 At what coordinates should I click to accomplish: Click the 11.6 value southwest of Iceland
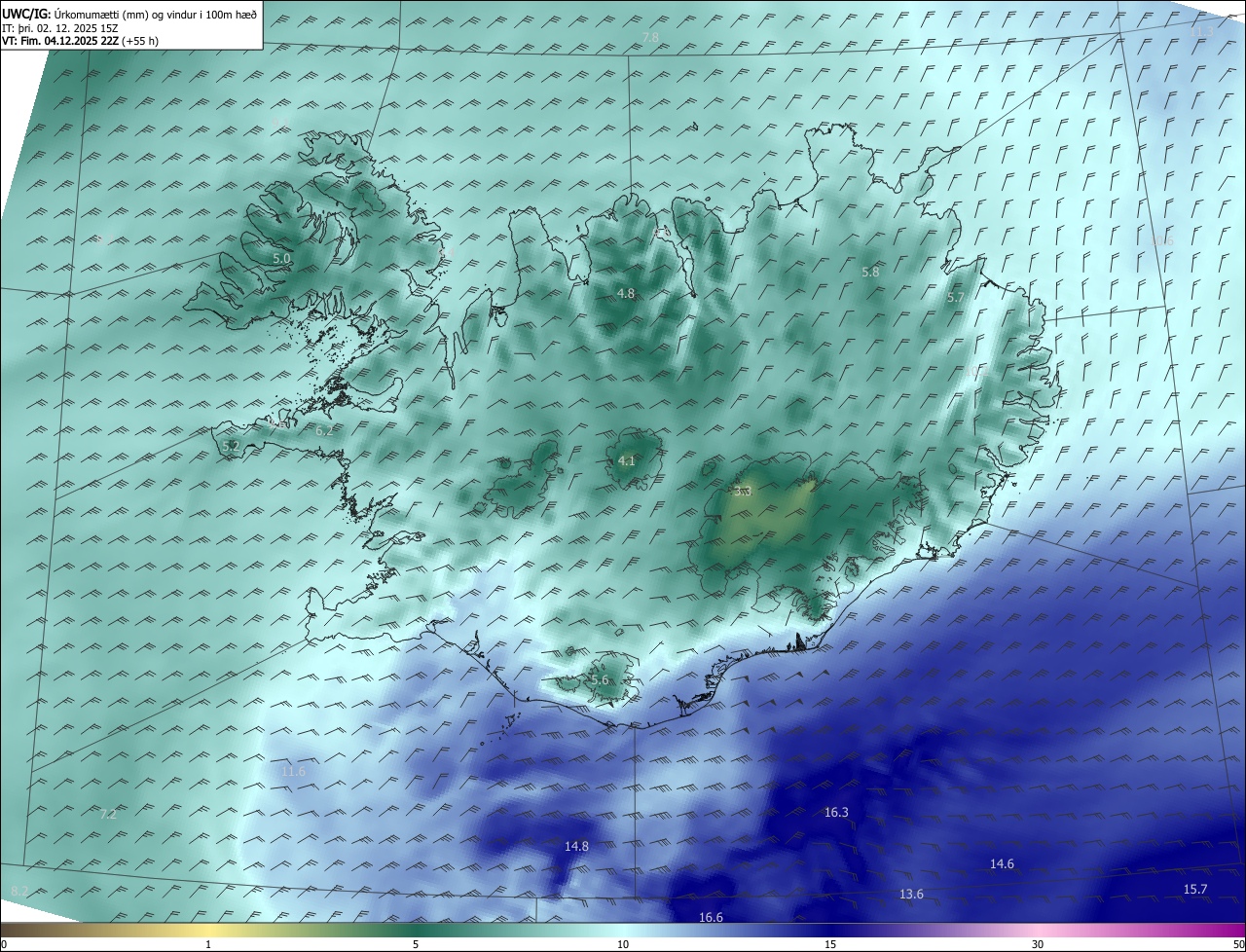pos(293,771)
